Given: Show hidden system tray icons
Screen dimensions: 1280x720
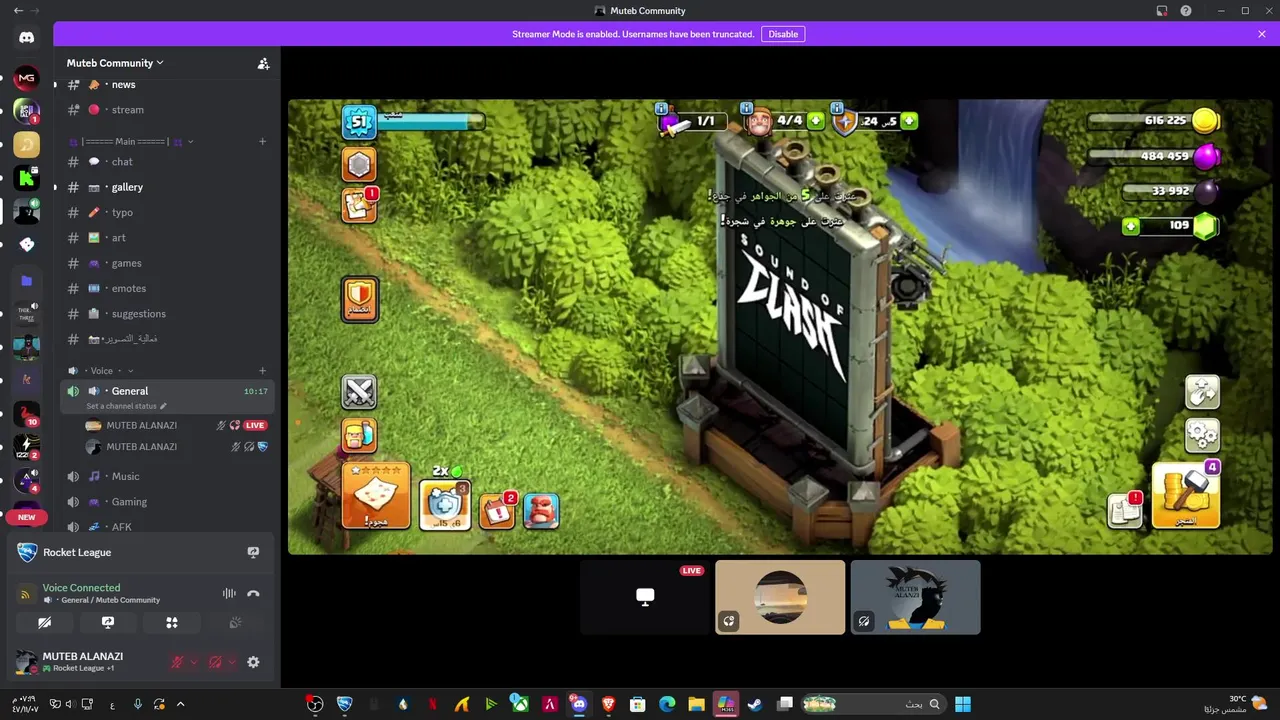Looking at the screenshot, I should (181, 704).
